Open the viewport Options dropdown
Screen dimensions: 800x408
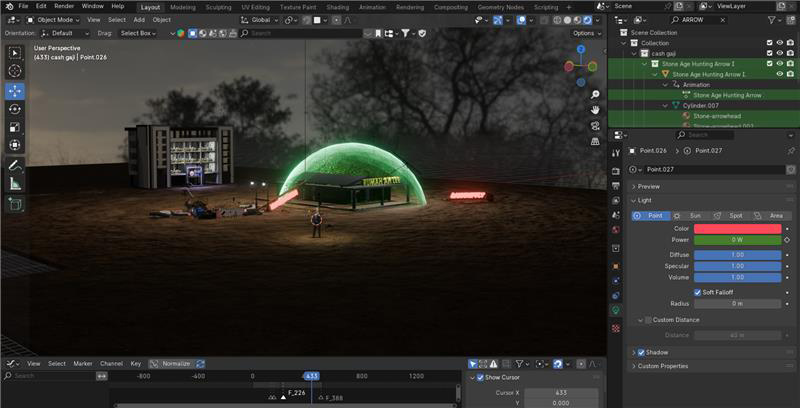click(x=587, y=33)
